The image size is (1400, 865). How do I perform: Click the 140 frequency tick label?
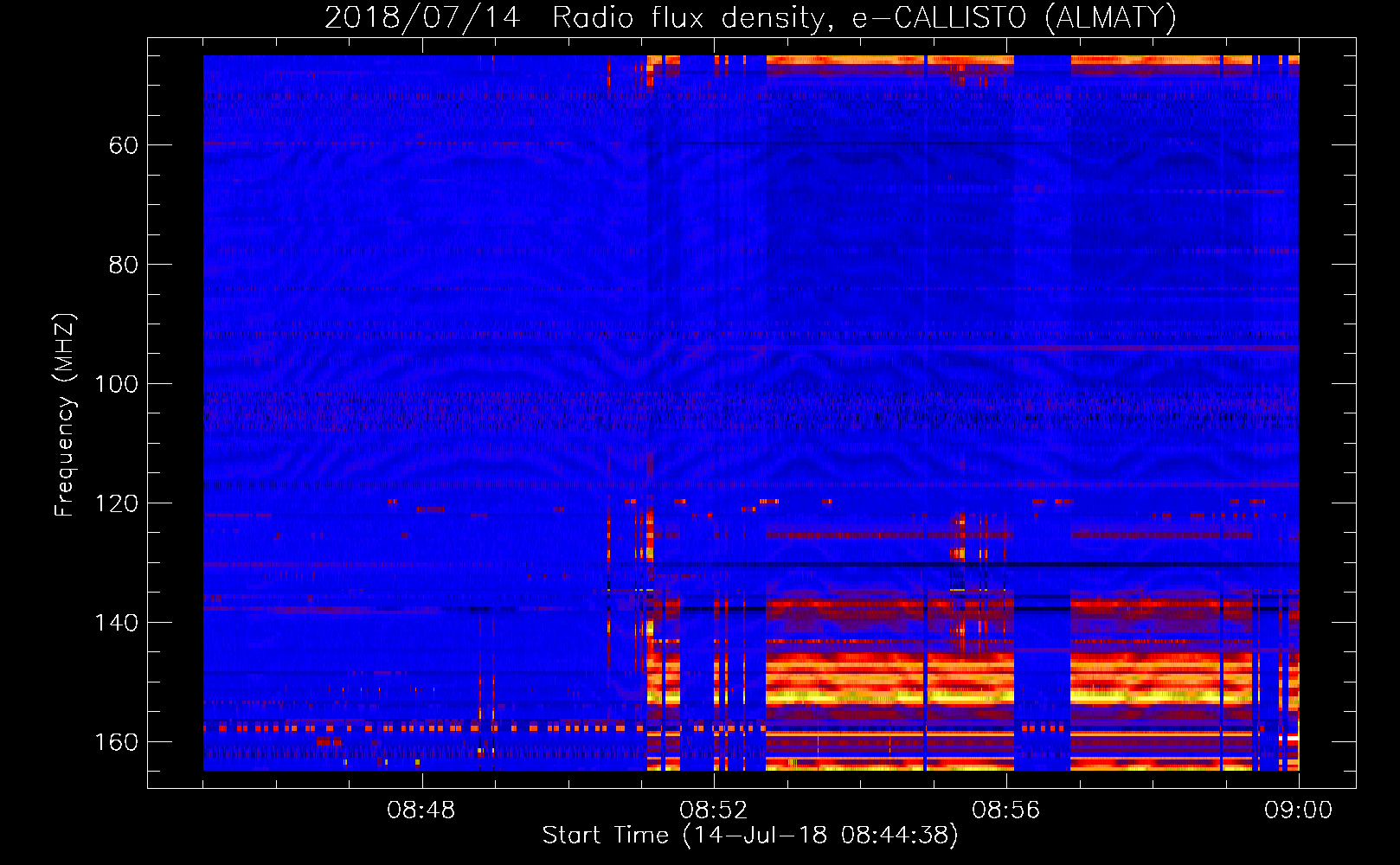pos(116,623)
